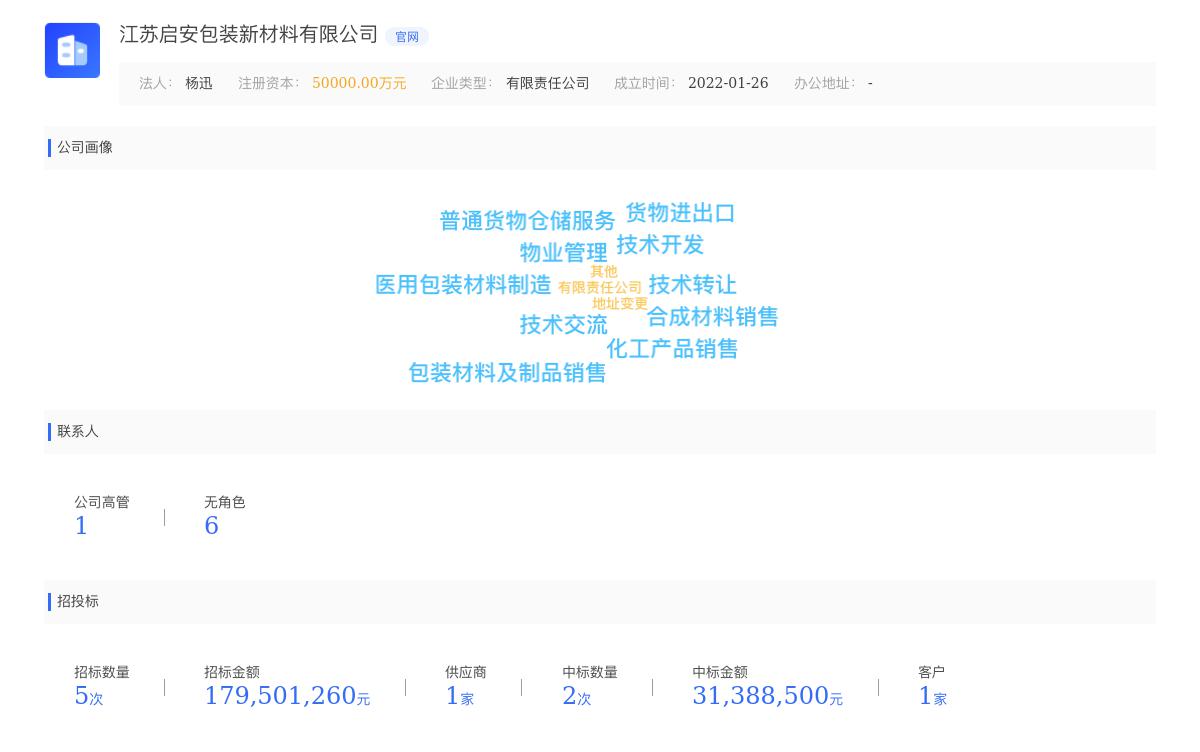This screenshot has height=752, width=1200.
Task: Click word cloud tag 货物进出口
Action: [x=680, y=213]
